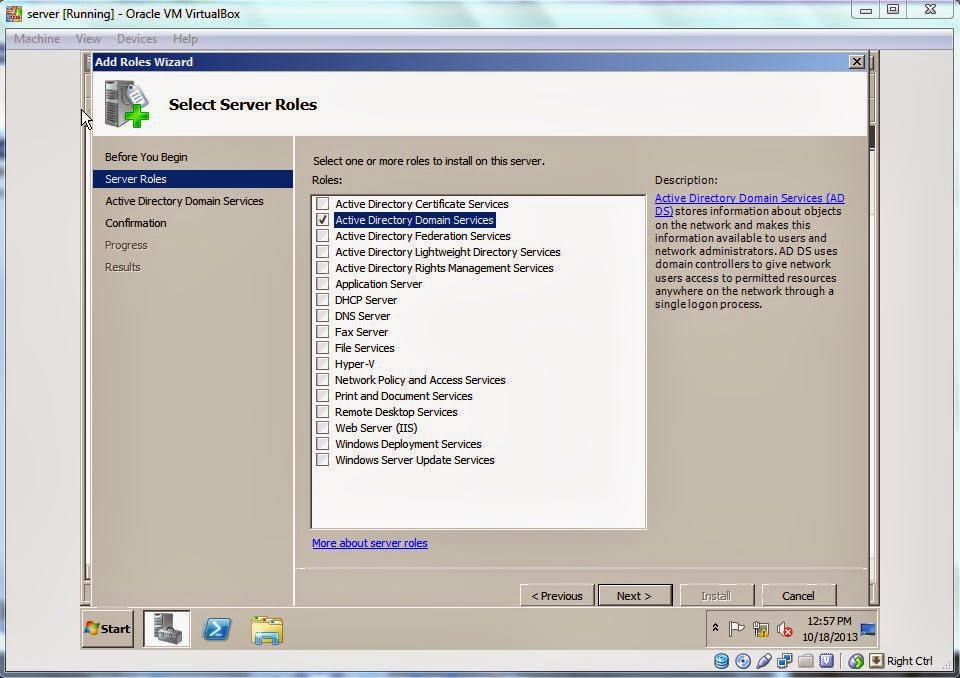Check Active Directory Rights Management Services

click(323, 267)
